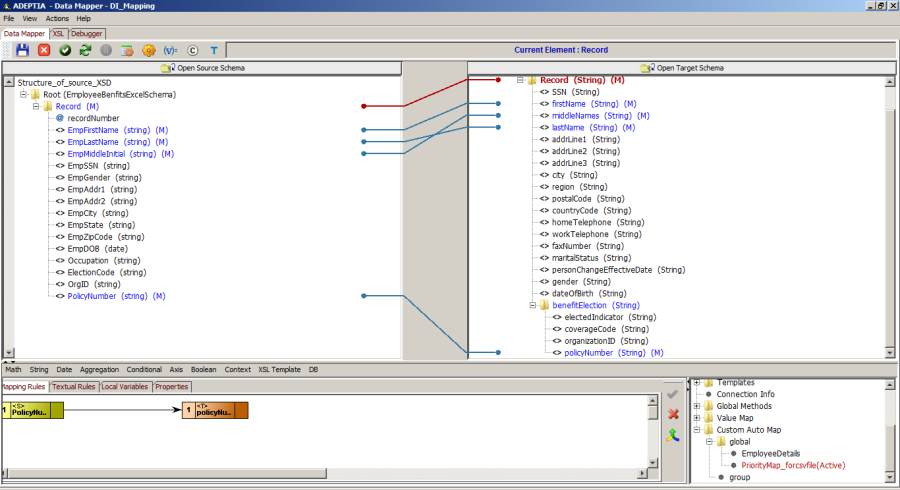Click the source PolicyNu.. yellow node
The height and width of the screenshot is (490, 900).
(x=33, y=410)
